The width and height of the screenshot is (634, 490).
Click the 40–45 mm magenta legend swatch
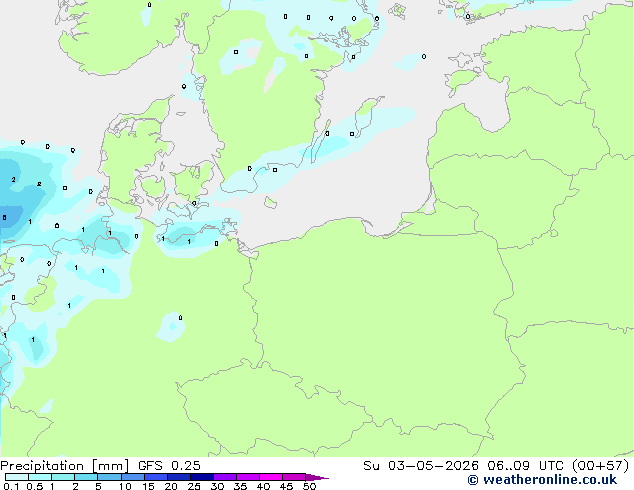(271, 477)
